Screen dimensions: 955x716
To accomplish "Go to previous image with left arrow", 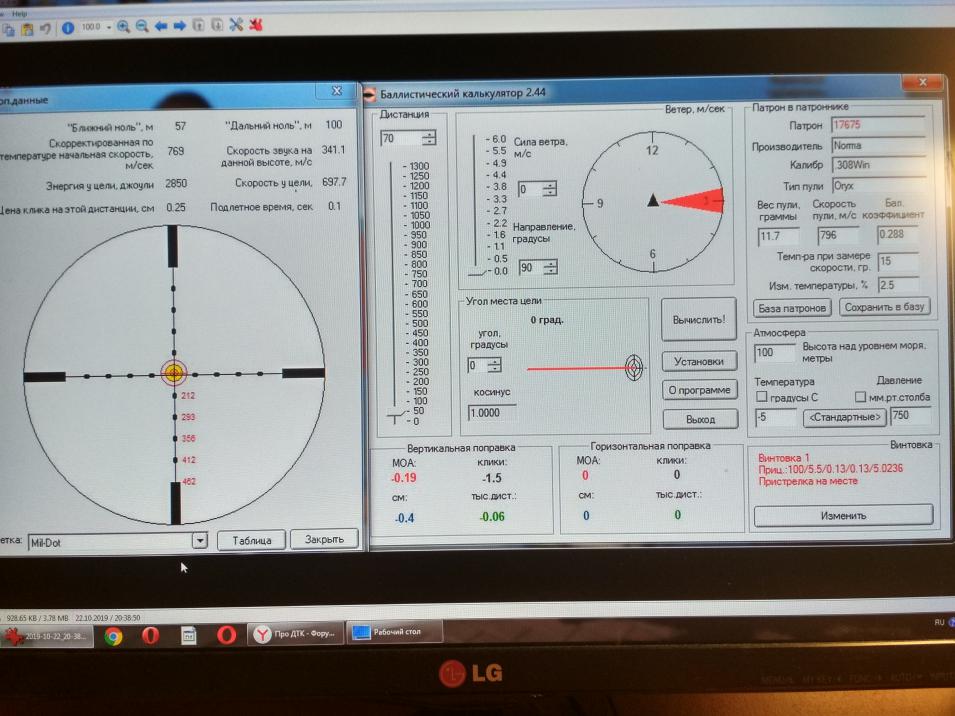I will (161, 27).
